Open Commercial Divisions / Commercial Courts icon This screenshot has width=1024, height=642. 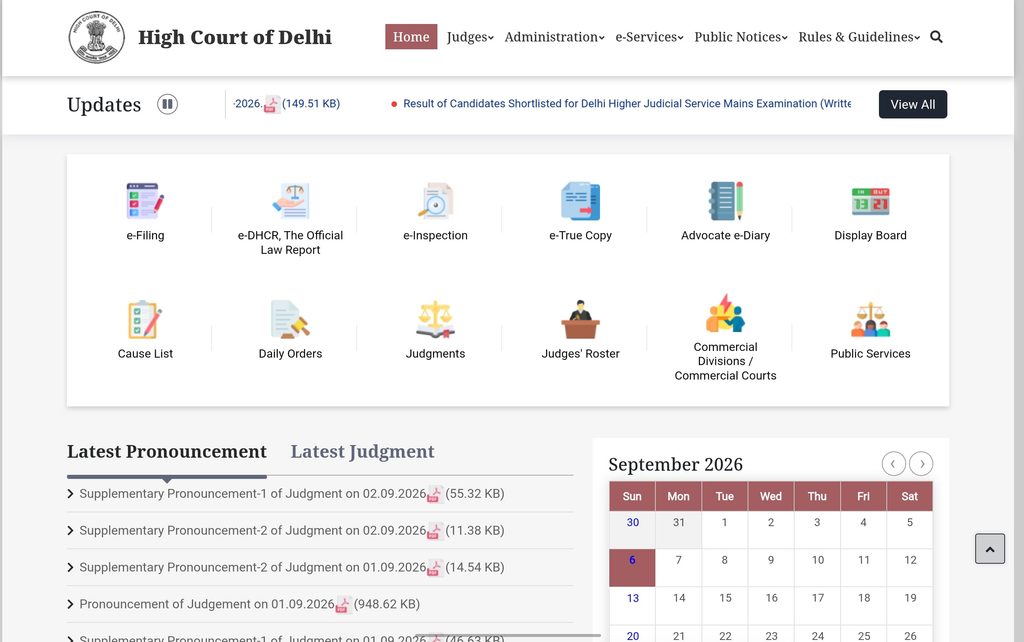[x=726, y=313]
